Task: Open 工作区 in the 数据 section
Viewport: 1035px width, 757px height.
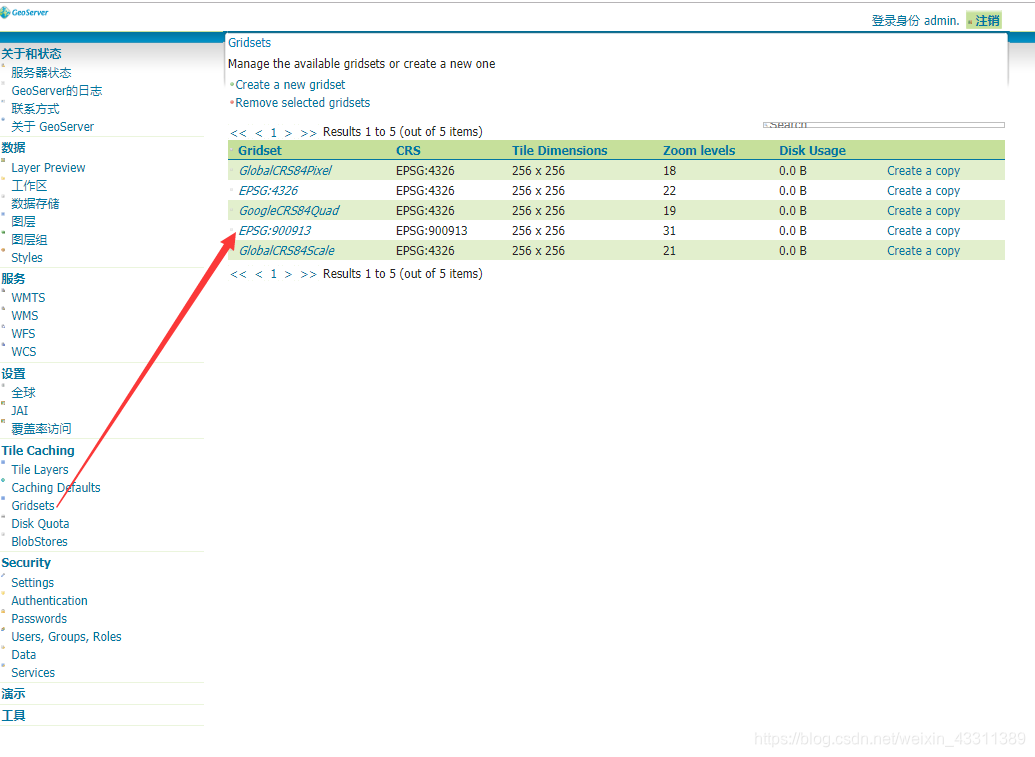Action: [x=29, y=185]
